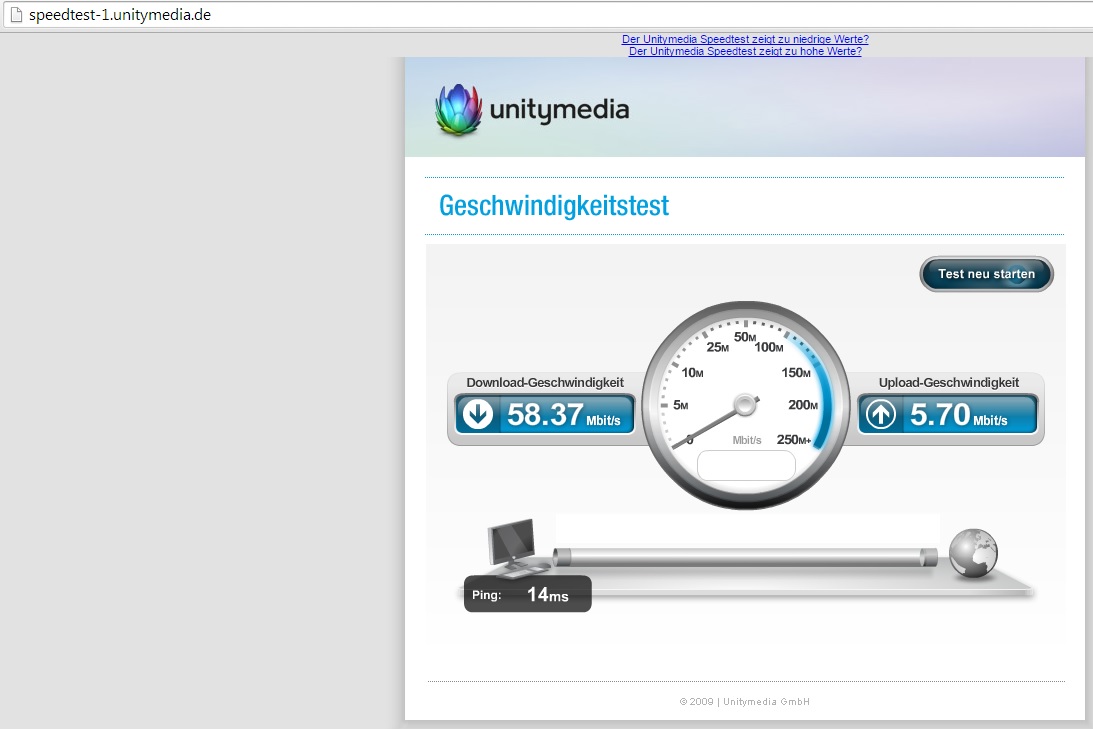Click the 50M gauge marking
The height and width of the screenshot is (729, 1093).
(745, 337)
